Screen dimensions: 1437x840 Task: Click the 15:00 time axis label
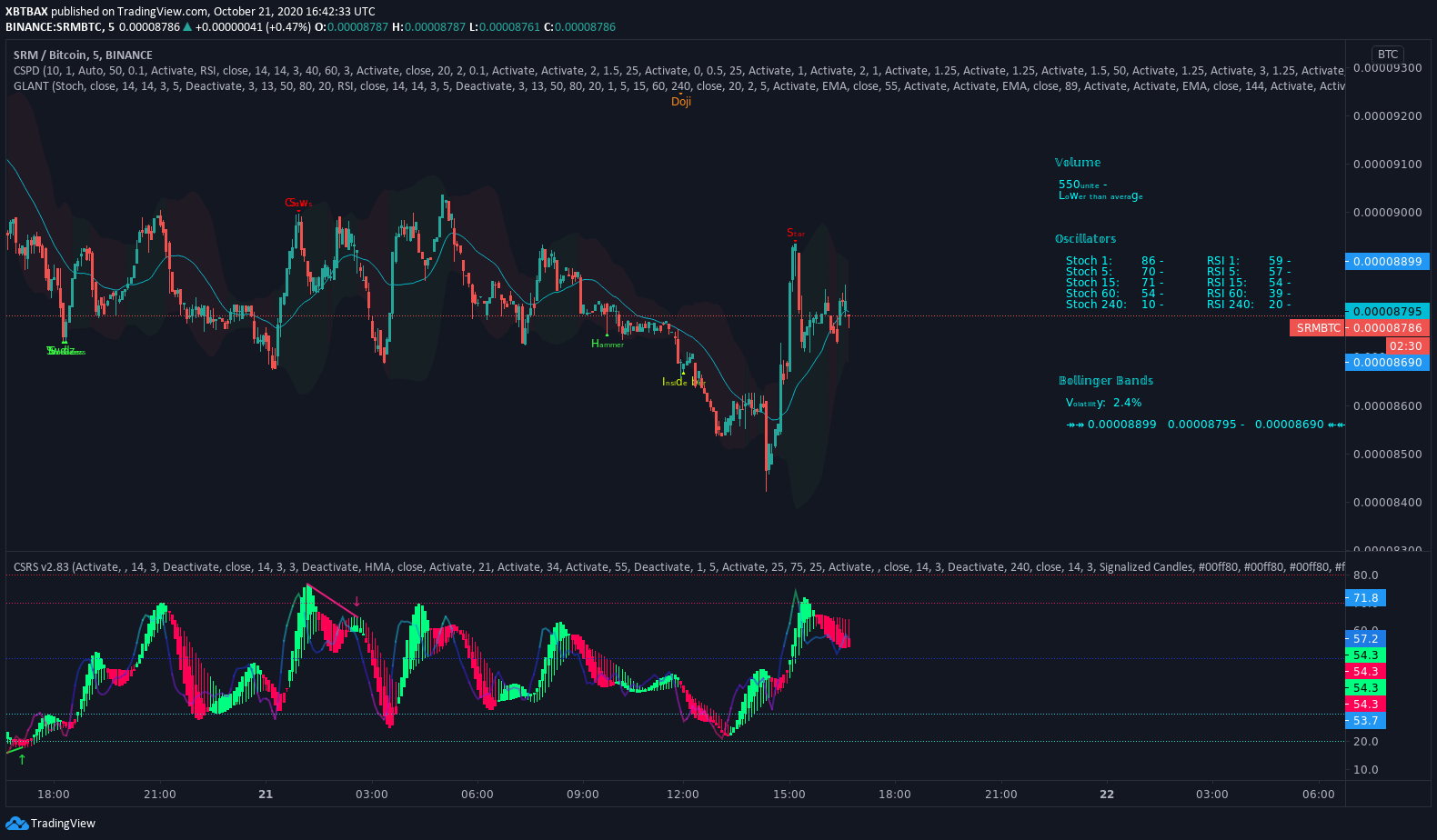(789, 795)
